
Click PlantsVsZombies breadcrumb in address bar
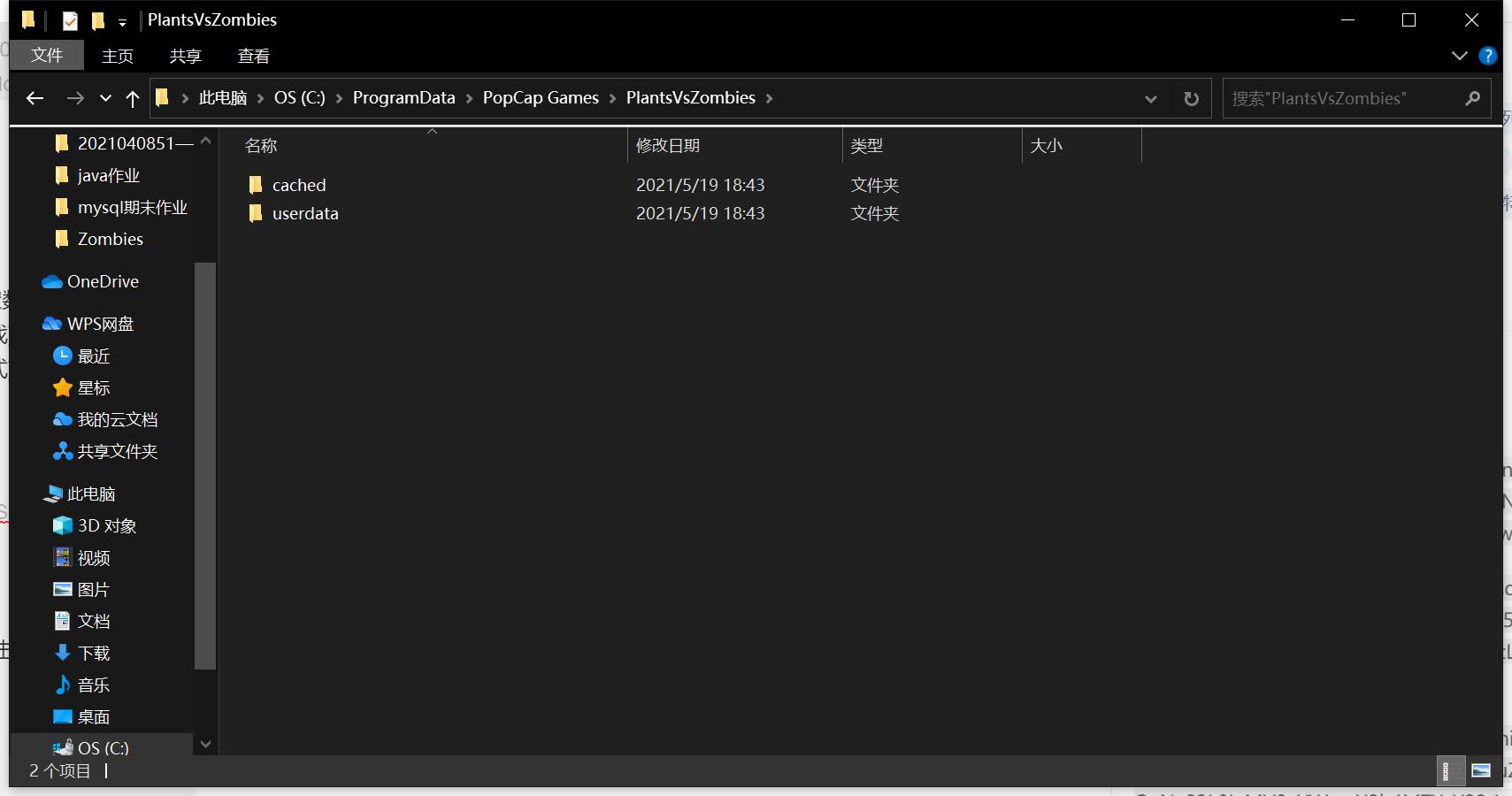[691, 98]
